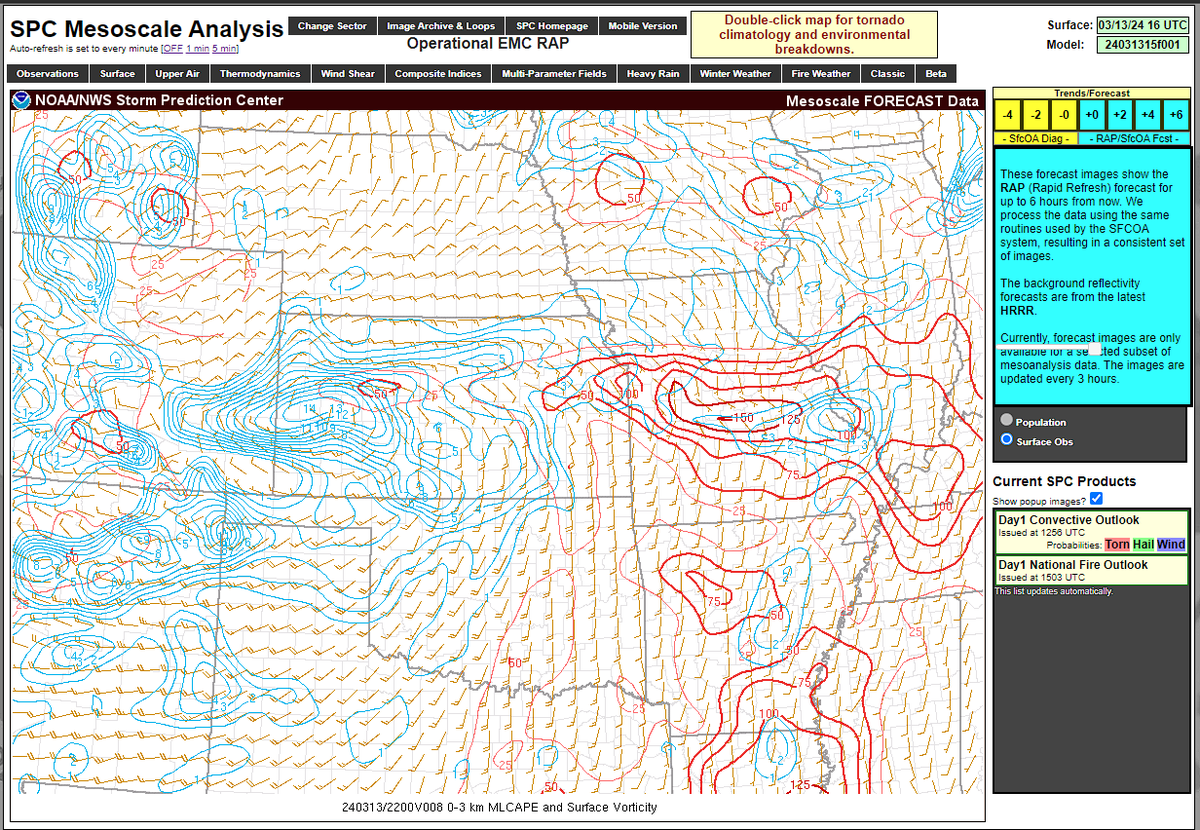This screenshot has height=830, width=1200.
Task: Show Wind probabilities
Action: (1171, 545)
